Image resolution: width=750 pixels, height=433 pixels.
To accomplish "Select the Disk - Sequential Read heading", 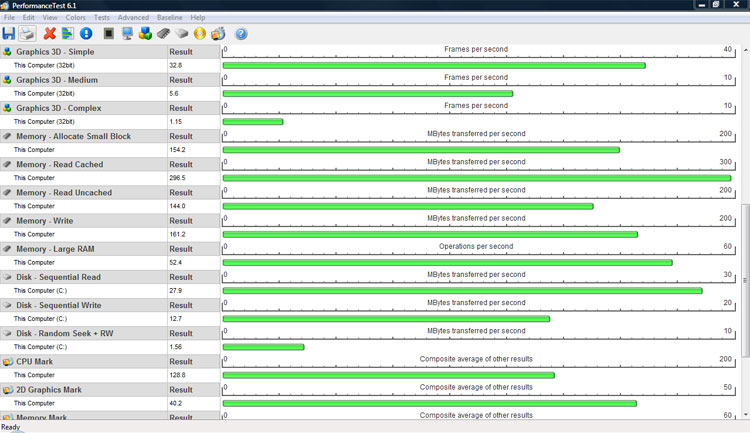I will (x=58, y=277).
